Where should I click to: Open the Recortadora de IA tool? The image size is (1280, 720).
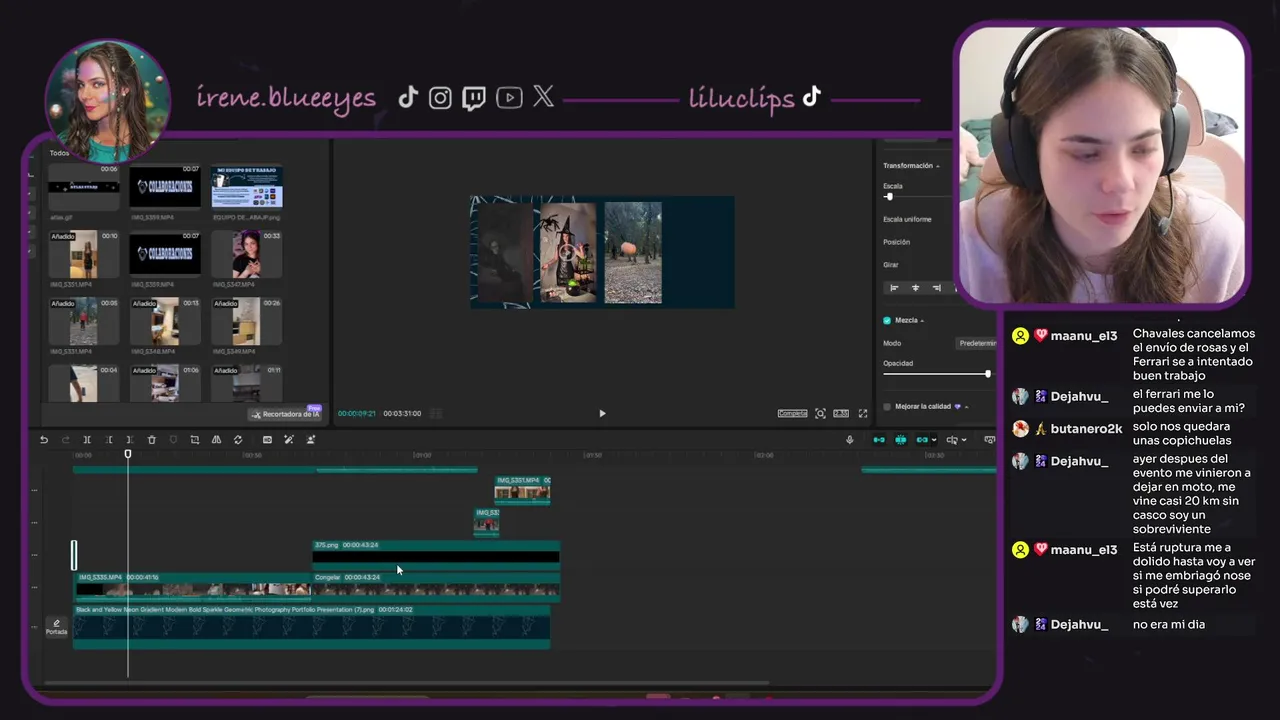pyautogui.click(x=285, y=414)
